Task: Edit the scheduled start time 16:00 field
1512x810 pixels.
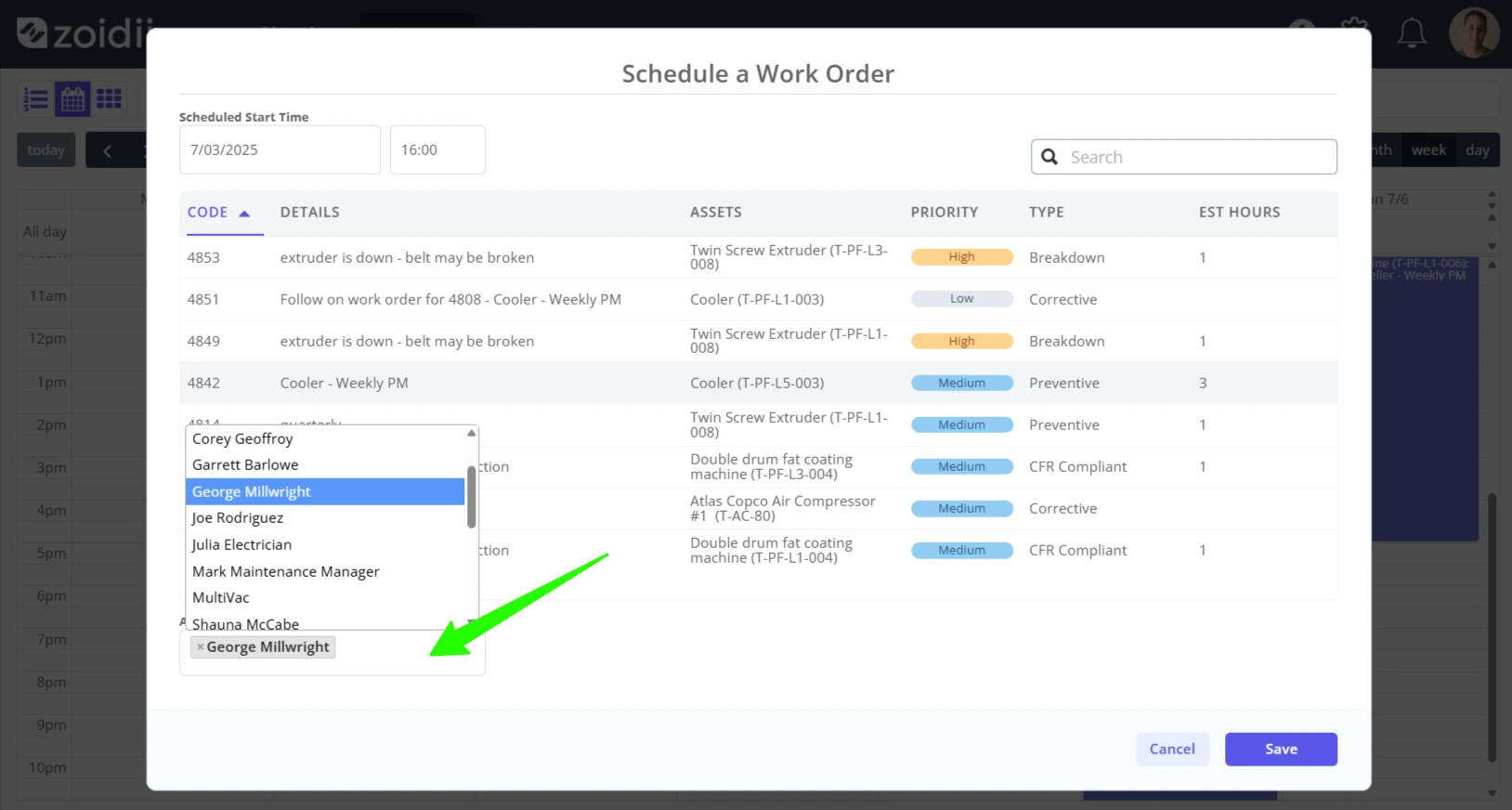Action: pos(437,150)
